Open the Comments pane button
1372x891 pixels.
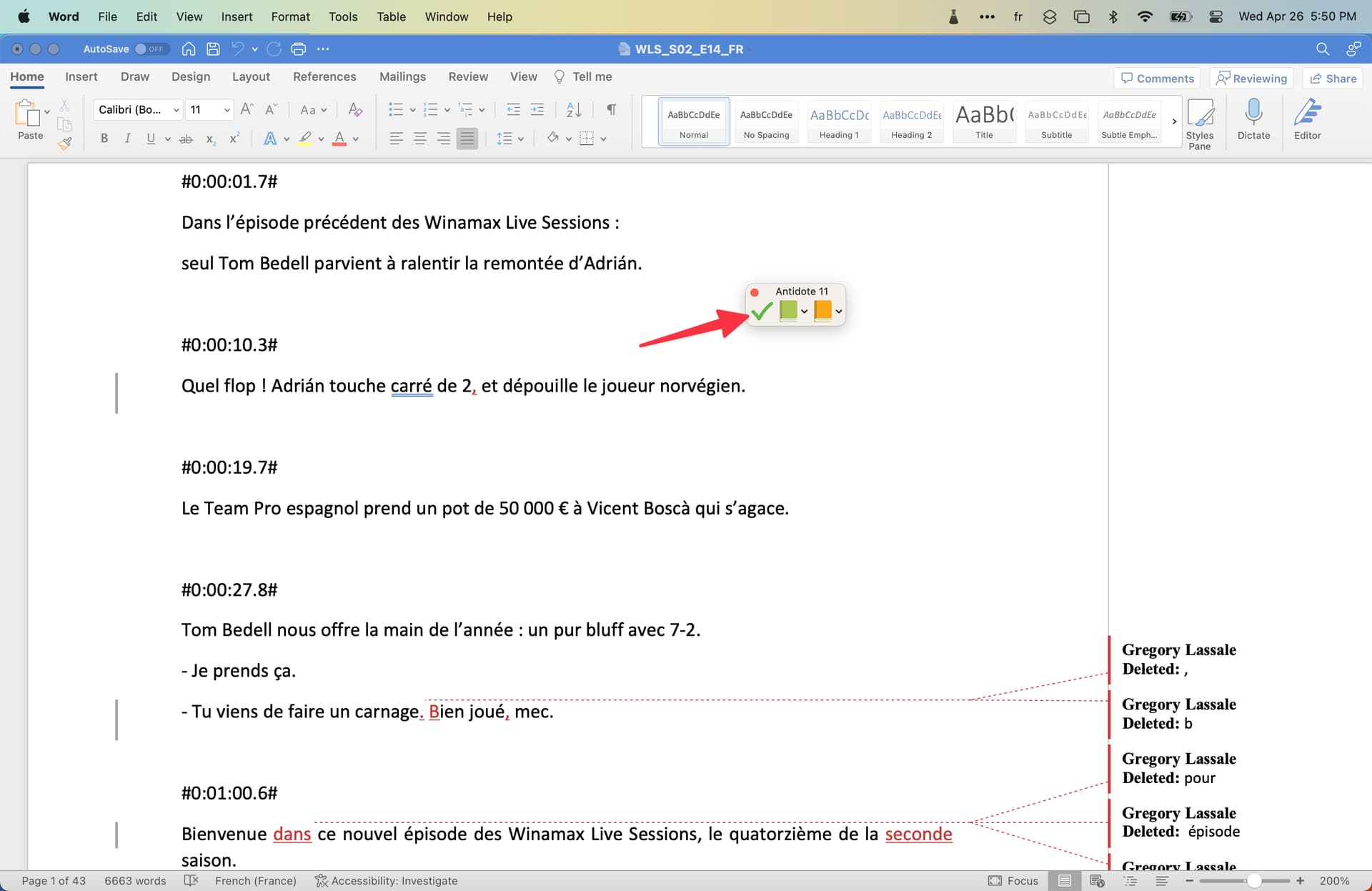click(1157, 78)
